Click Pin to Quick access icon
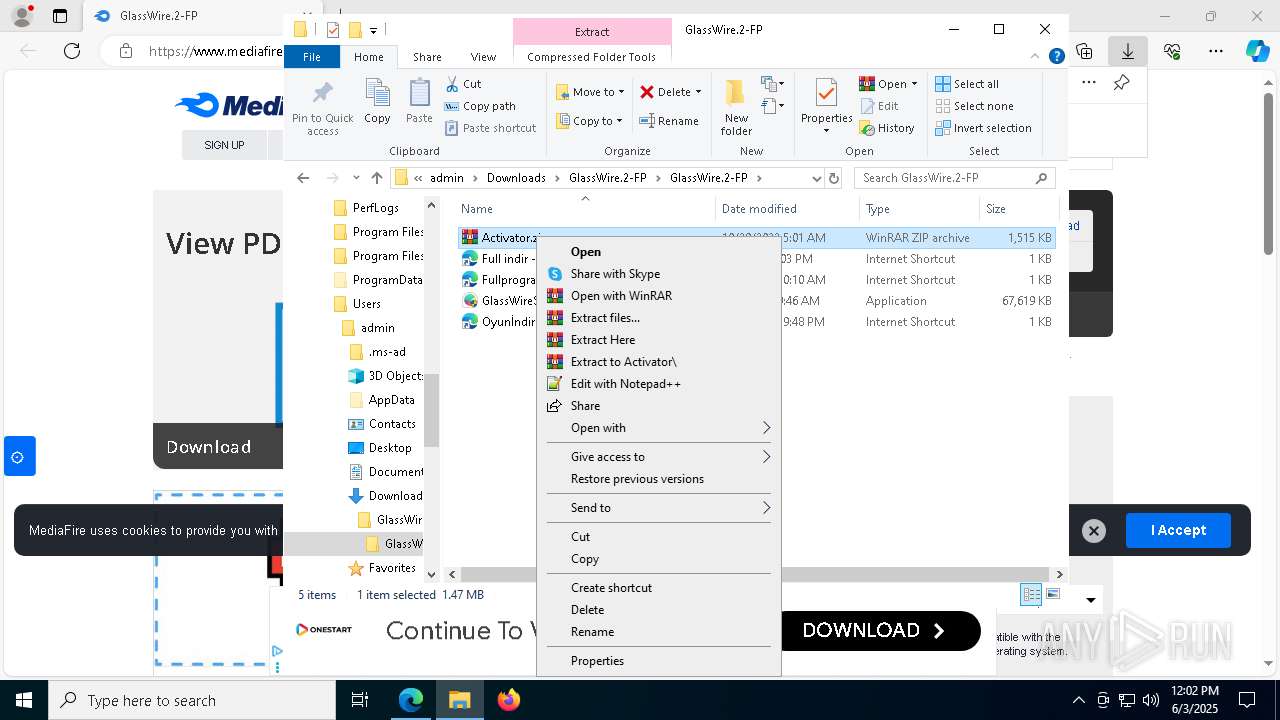 click(x=322, y=94)
